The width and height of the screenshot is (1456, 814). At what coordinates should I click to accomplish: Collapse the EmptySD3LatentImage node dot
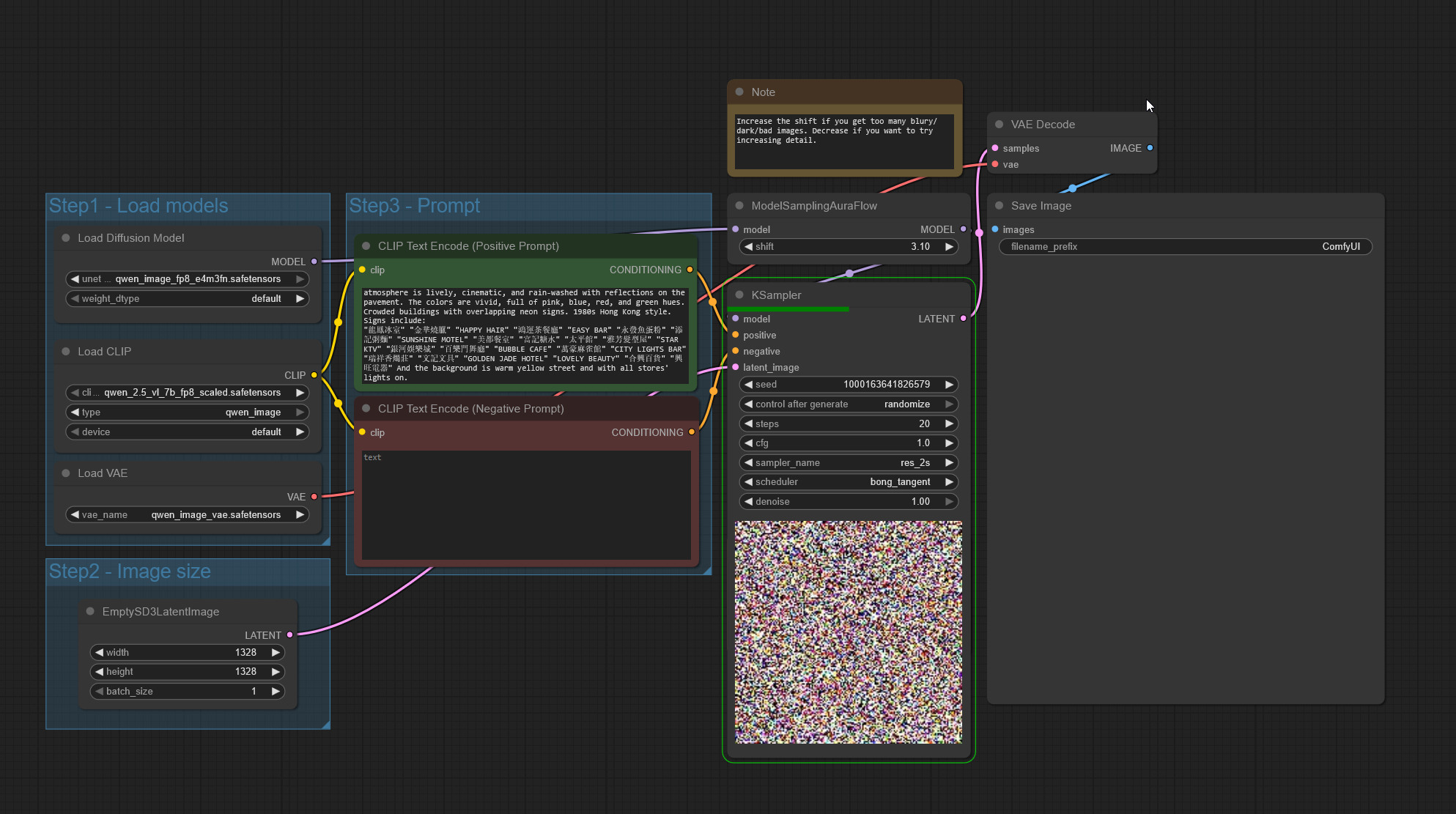[x=90, y=612]
